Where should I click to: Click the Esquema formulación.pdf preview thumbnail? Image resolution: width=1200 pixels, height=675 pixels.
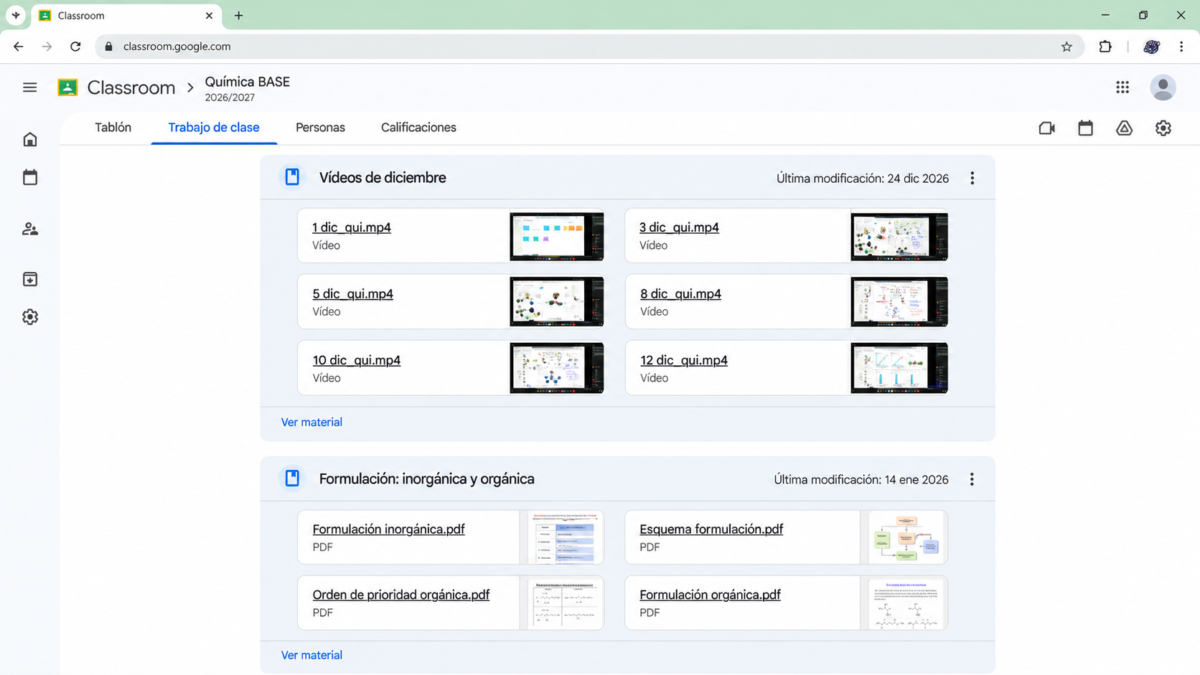(x=906, y=537)
